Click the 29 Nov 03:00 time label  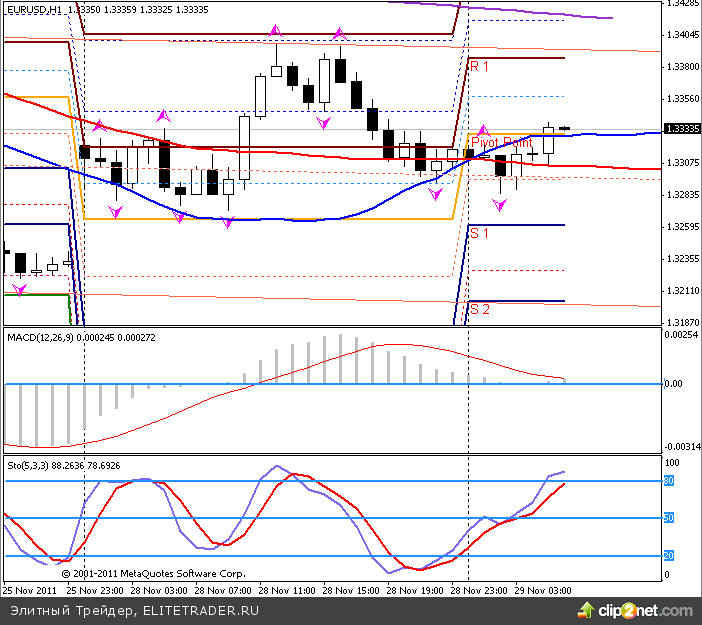click(x=543, y=590)
